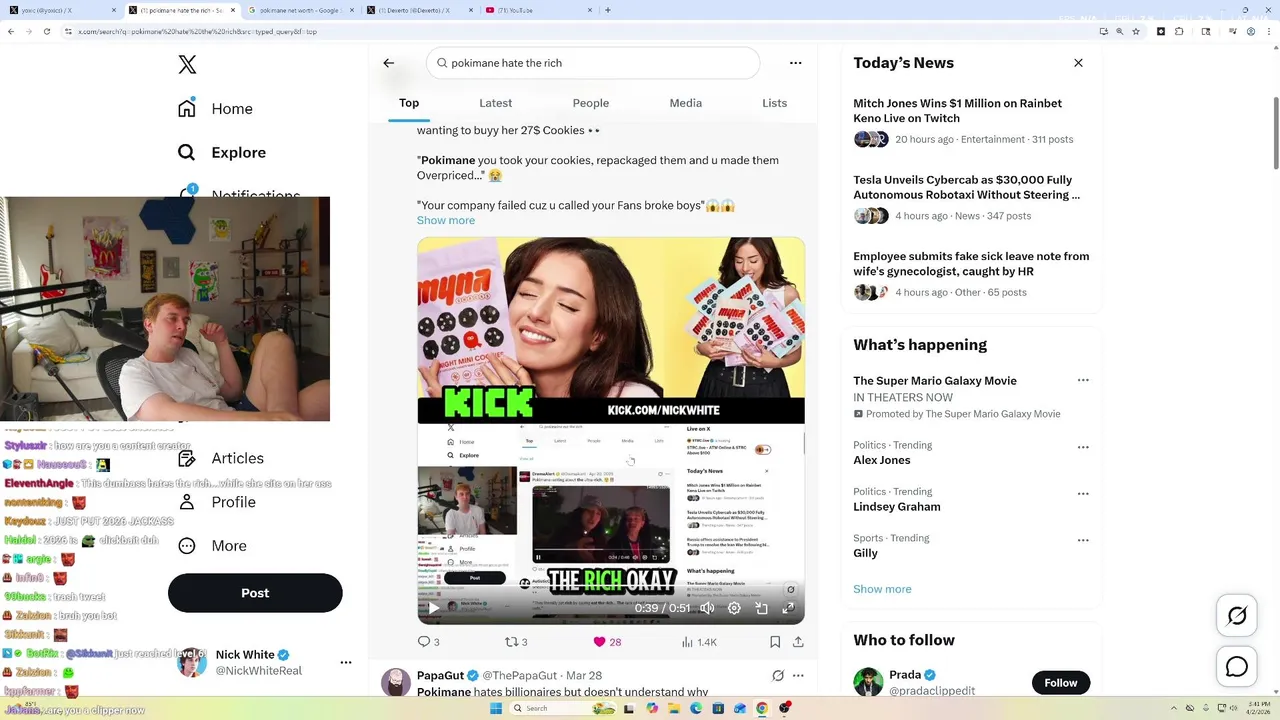Click the browser address bar URL

point(198,31)
